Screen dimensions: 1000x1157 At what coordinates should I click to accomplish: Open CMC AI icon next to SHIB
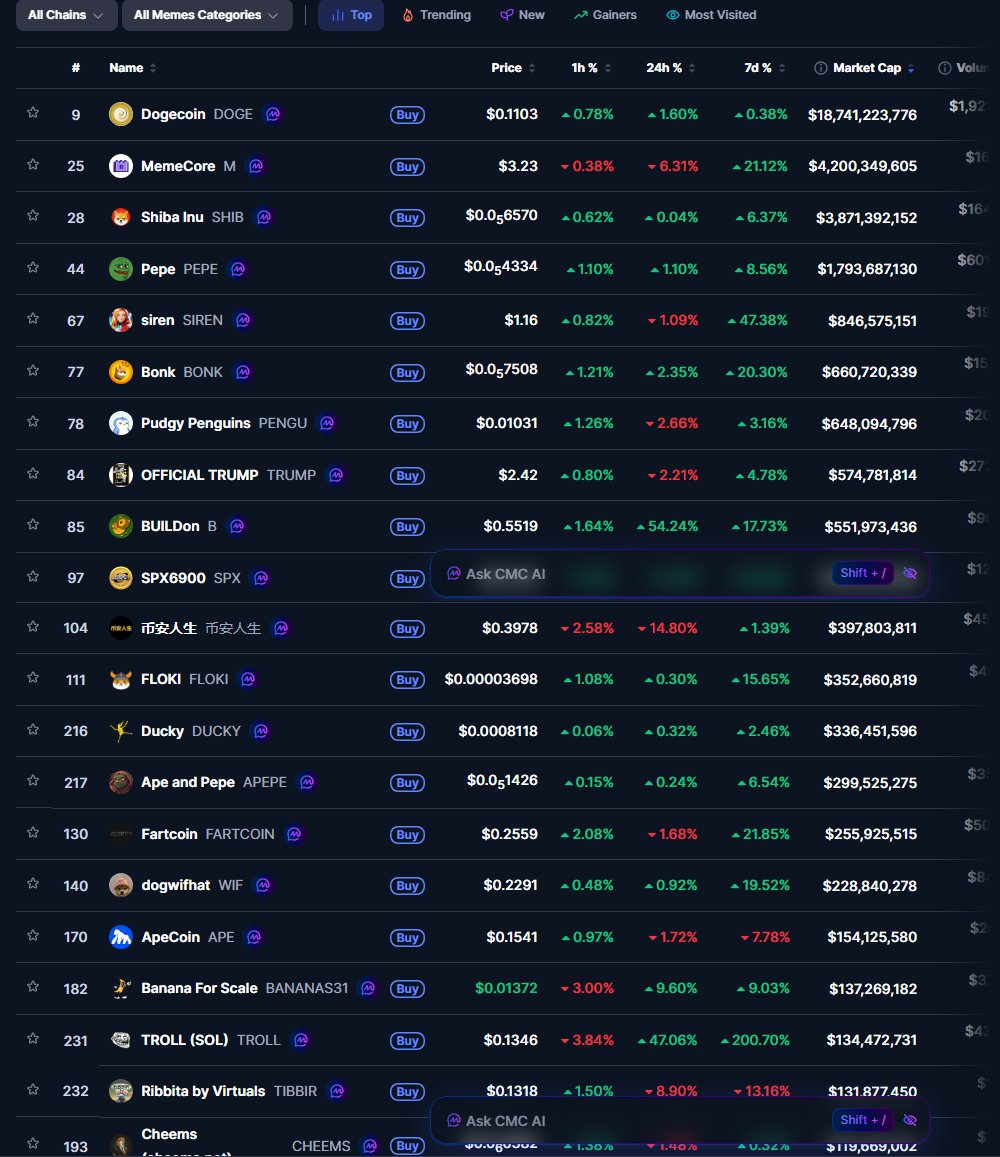pyautogui.click(x=263, y=217)
